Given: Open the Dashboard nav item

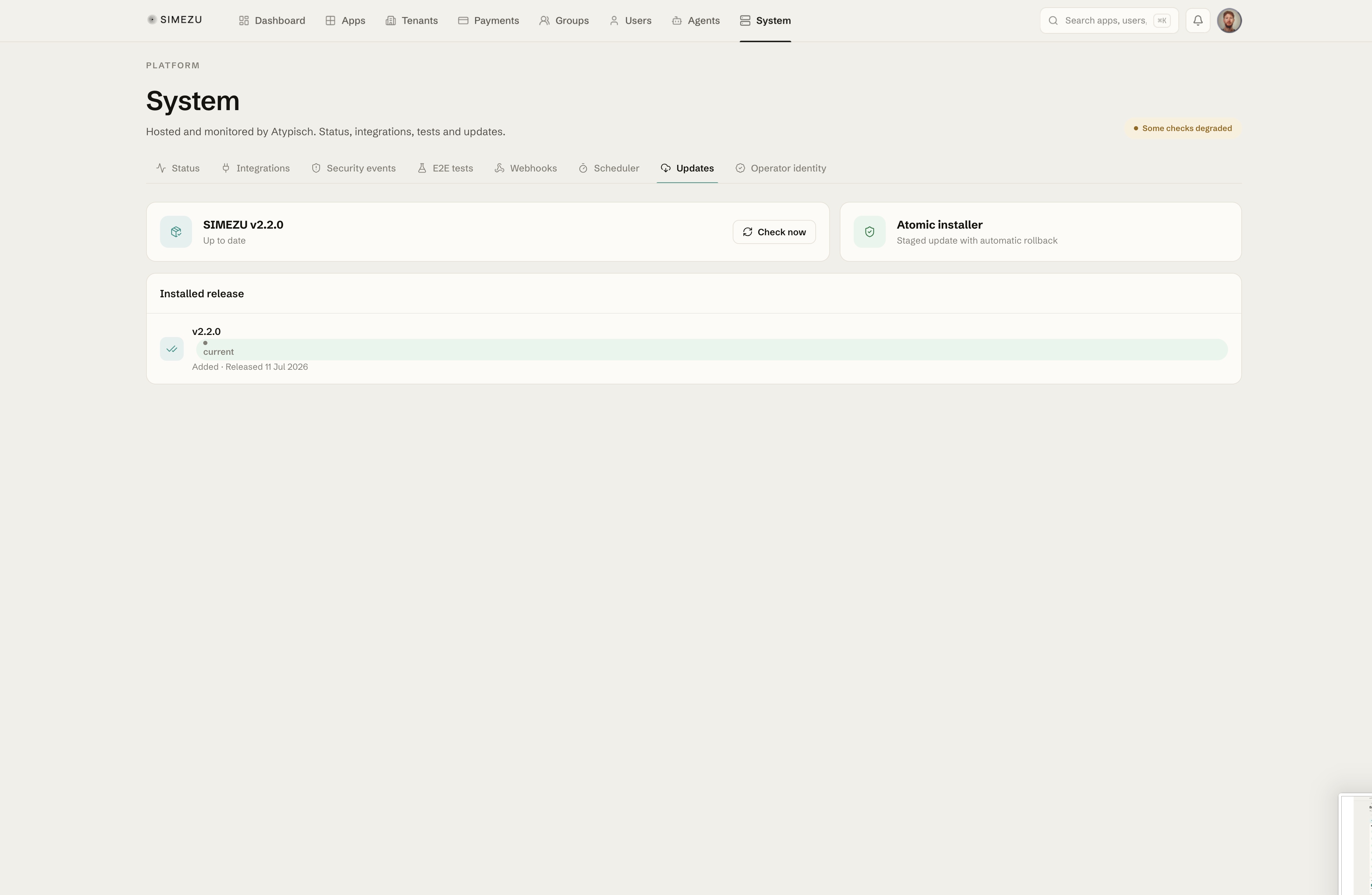Looking at the screenshot, I should [272, 21].
